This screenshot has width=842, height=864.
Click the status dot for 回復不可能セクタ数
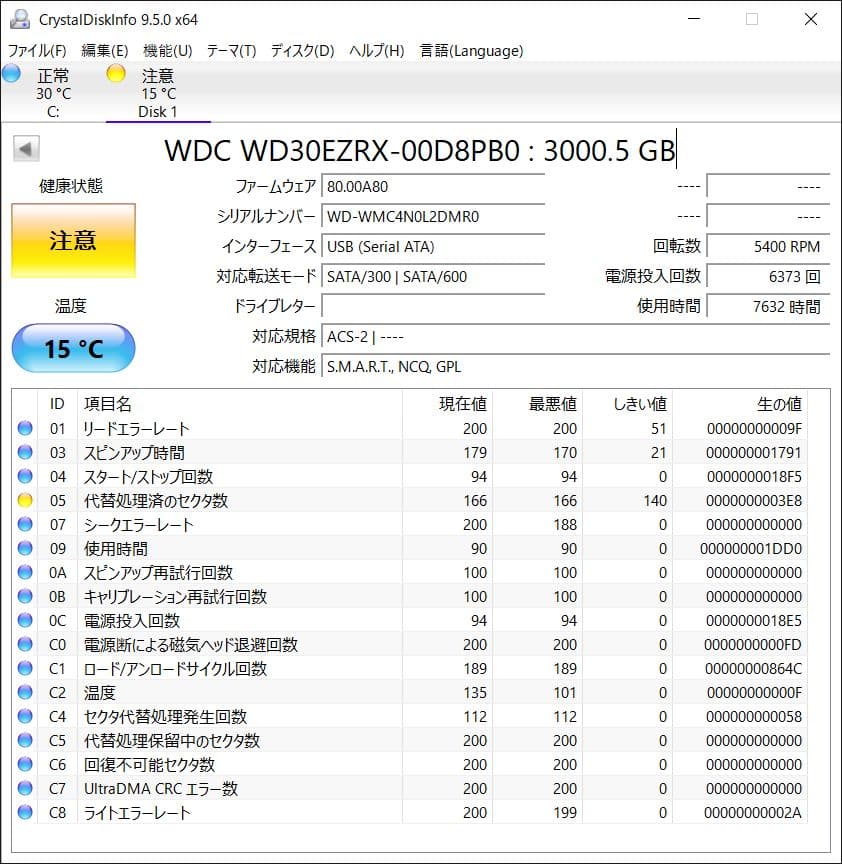25,764
